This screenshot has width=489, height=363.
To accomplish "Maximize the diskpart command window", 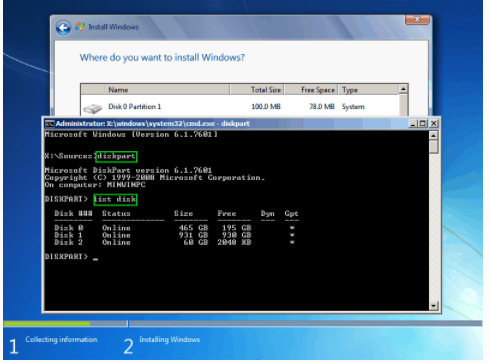I will click(x=423, y=124).
